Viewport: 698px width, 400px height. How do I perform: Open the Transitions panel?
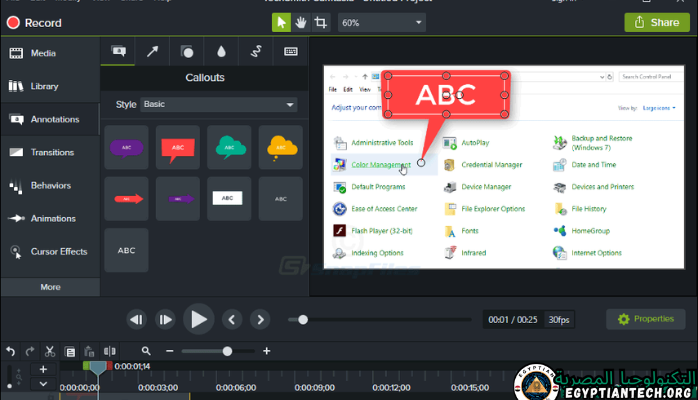tap(50, 152)
